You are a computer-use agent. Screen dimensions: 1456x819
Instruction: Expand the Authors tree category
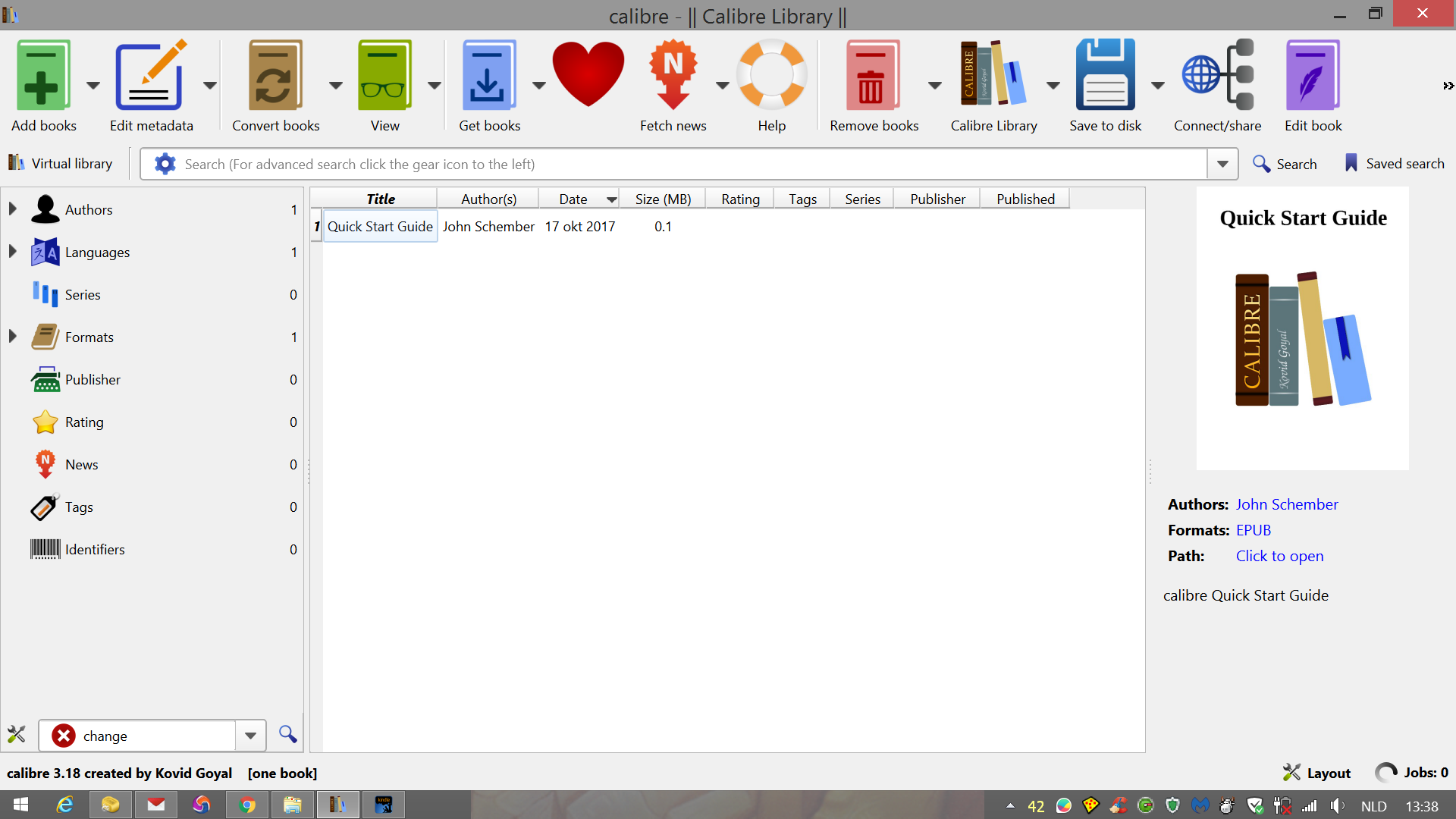pos(12,209)
